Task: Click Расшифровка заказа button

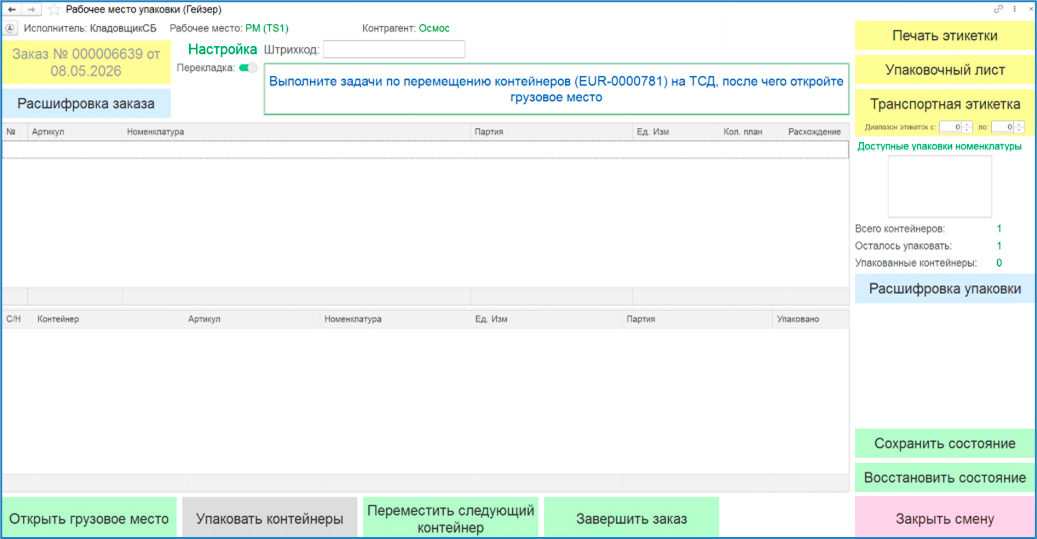Action: point(86,104)
